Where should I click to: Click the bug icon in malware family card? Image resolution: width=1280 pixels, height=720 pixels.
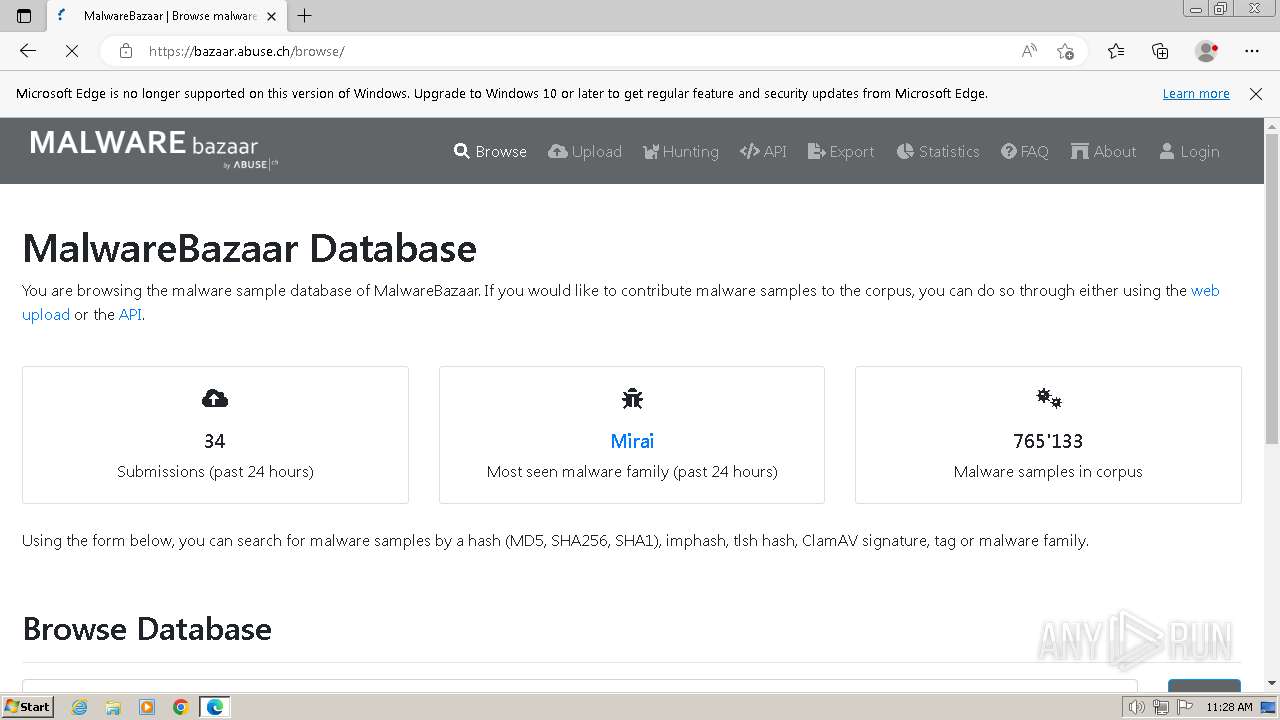[x=632, y=399]
